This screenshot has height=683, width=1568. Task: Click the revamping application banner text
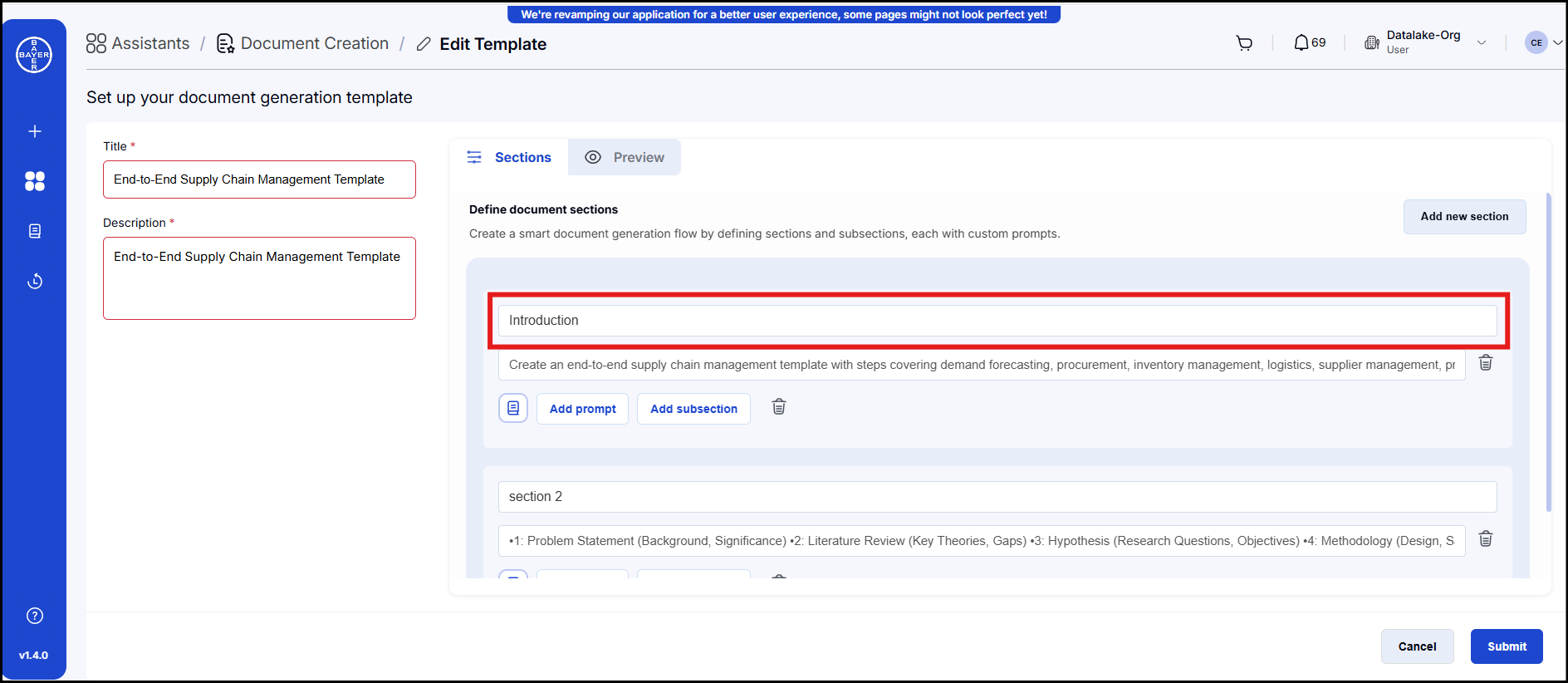coord(784,14)
